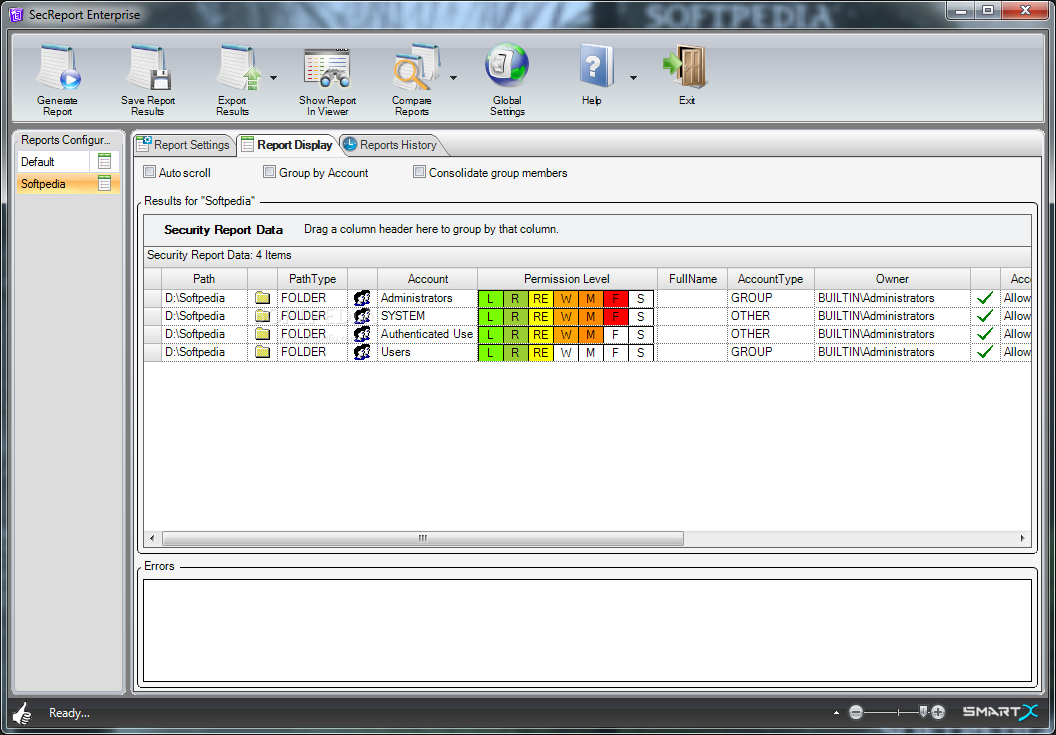Click the Compare Reports icon
Viewport: 1056px width, 735px height.
point(416,67)
